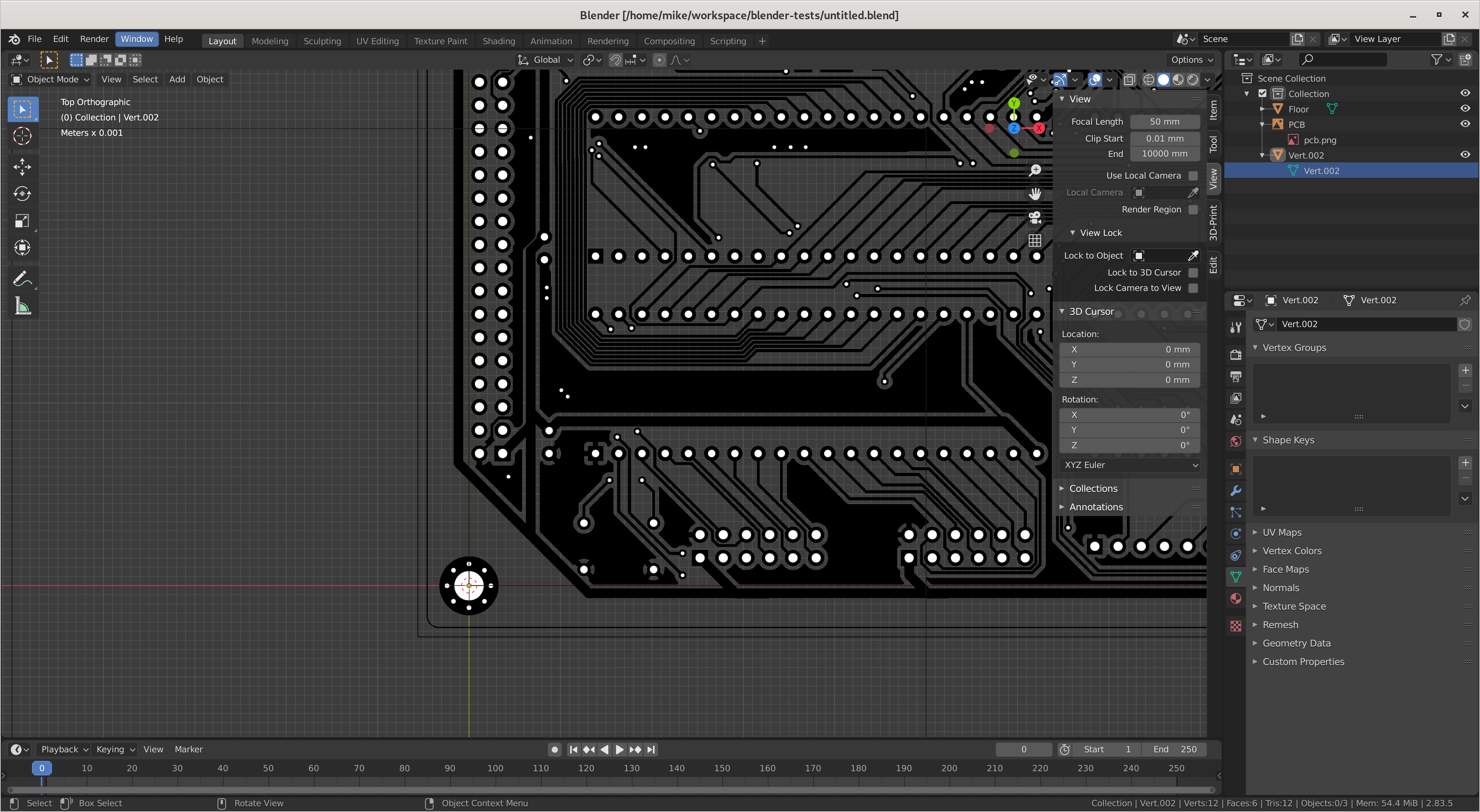Activate the Annotate pencil tool

pos(22,279)
